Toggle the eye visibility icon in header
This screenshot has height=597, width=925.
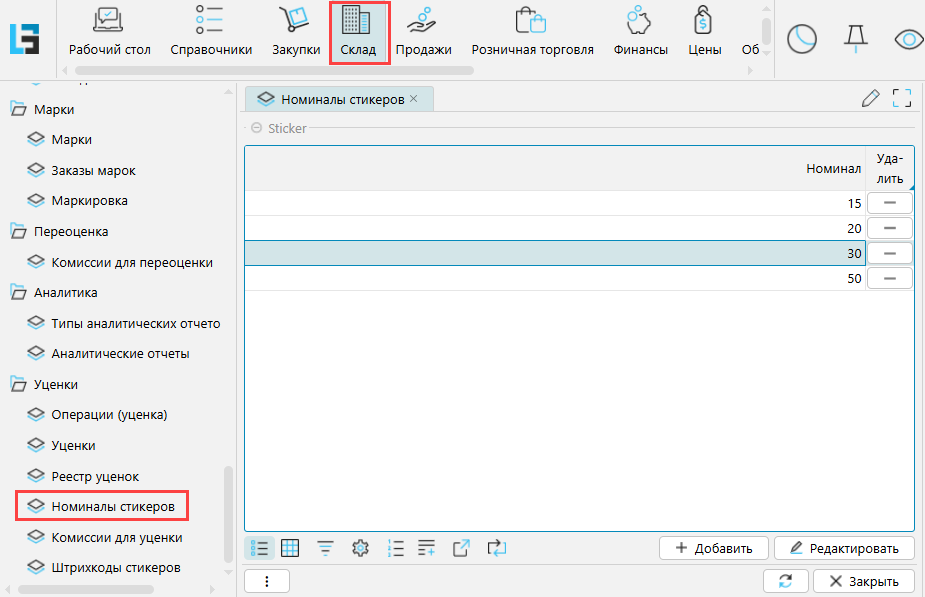click(x=908, y=39)
